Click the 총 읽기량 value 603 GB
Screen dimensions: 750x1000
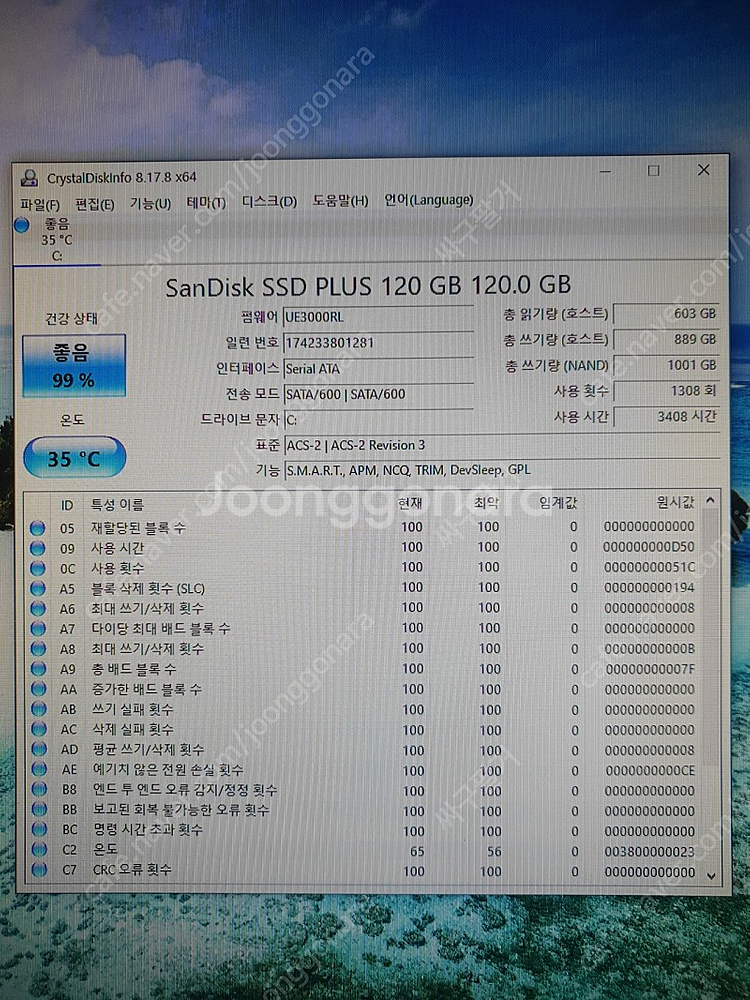point(666,314)
